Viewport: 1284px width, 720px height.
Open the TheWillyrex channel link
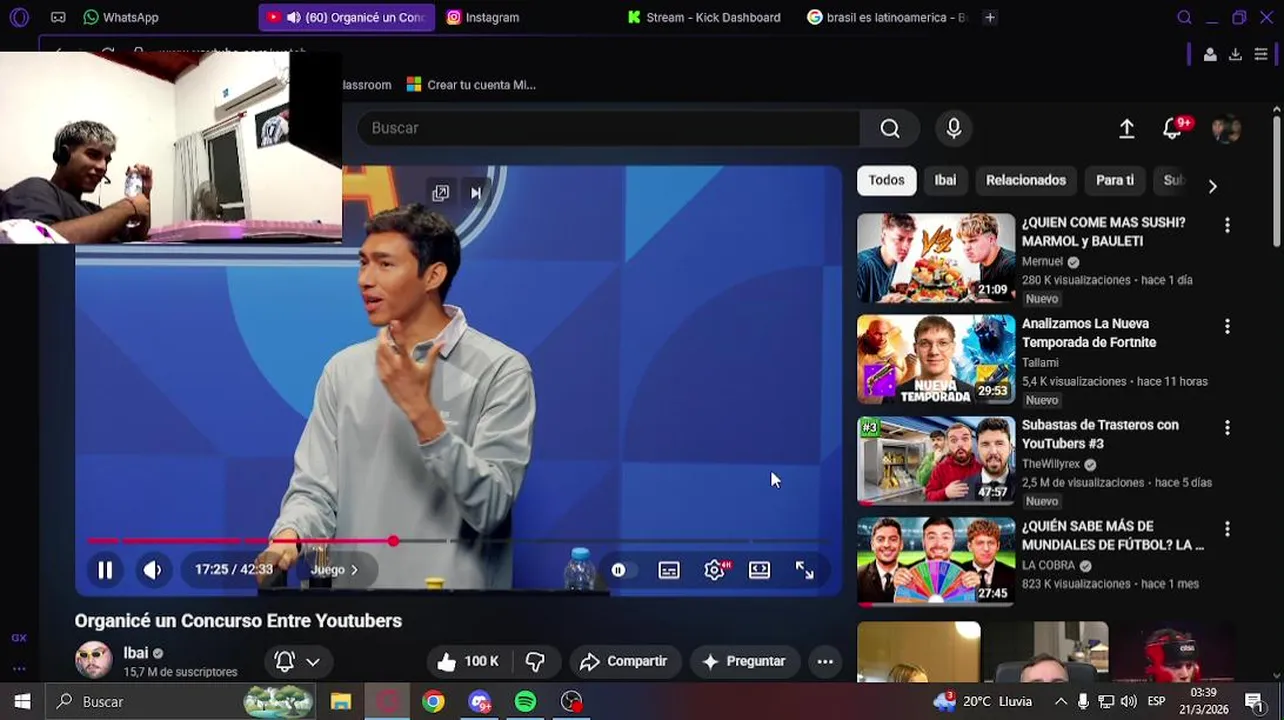[x=1051, y=464]
